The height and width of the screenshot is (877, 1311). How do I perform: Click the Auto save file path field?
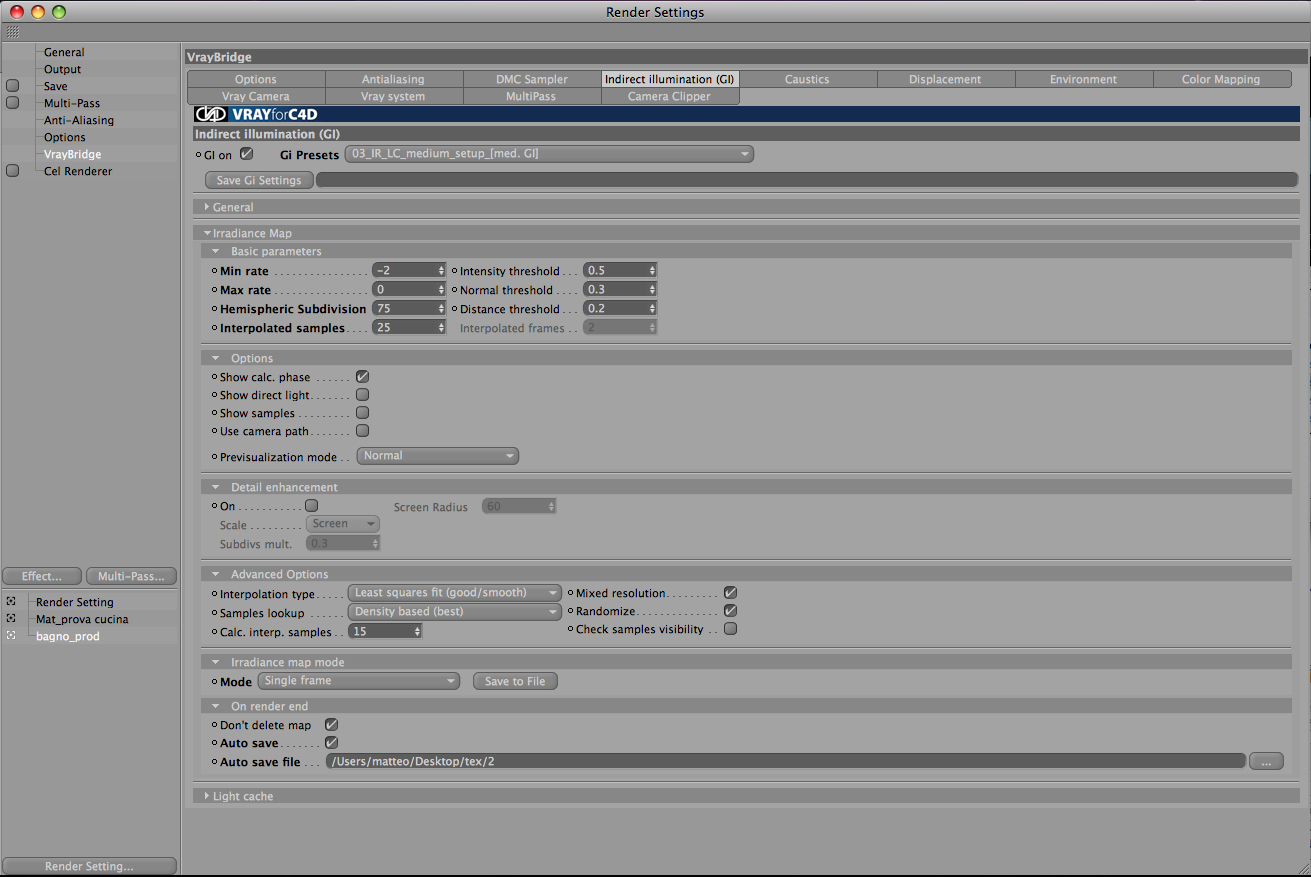click(786, 761)
